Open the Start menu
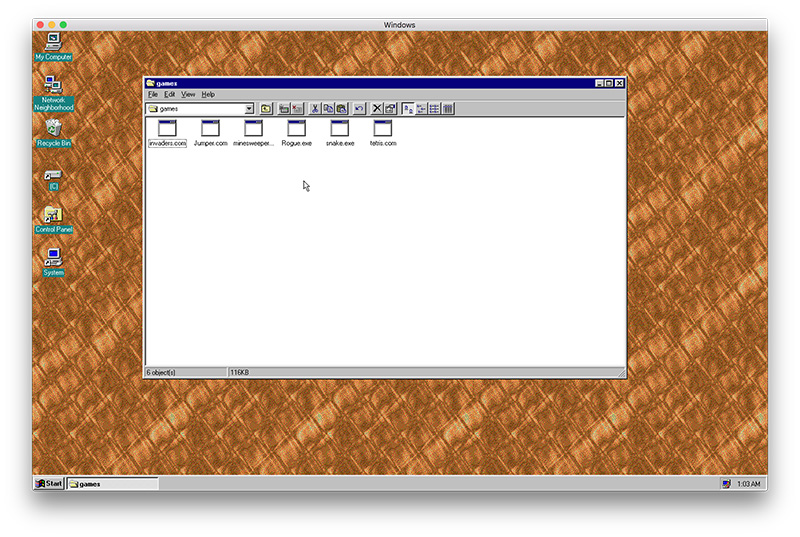Screen dimensions: 800x537 [49, 483]
